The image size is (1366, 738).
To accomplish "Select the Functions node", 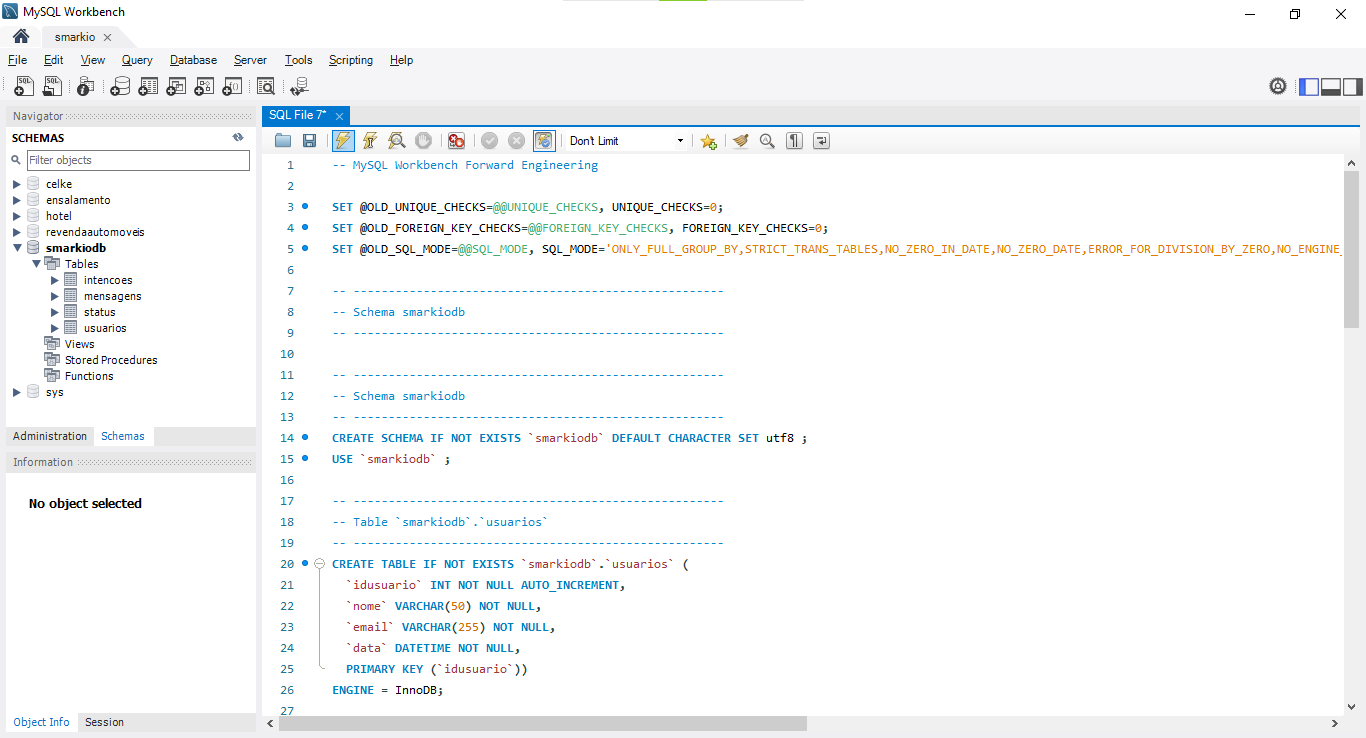I will pyautogui.click(x=89, y=376).
